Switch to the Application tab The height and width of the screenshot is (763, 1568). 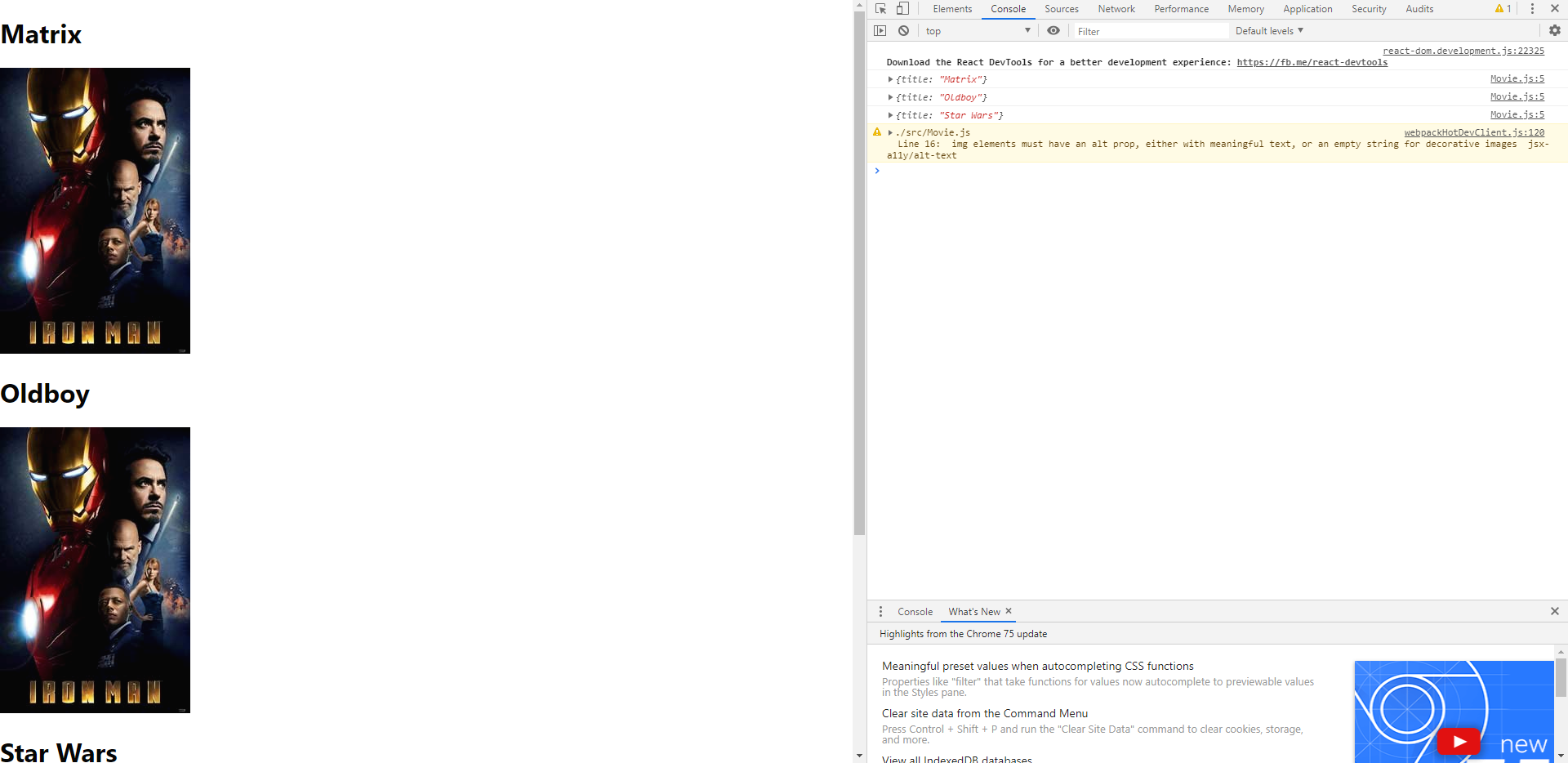[1307, 9]
